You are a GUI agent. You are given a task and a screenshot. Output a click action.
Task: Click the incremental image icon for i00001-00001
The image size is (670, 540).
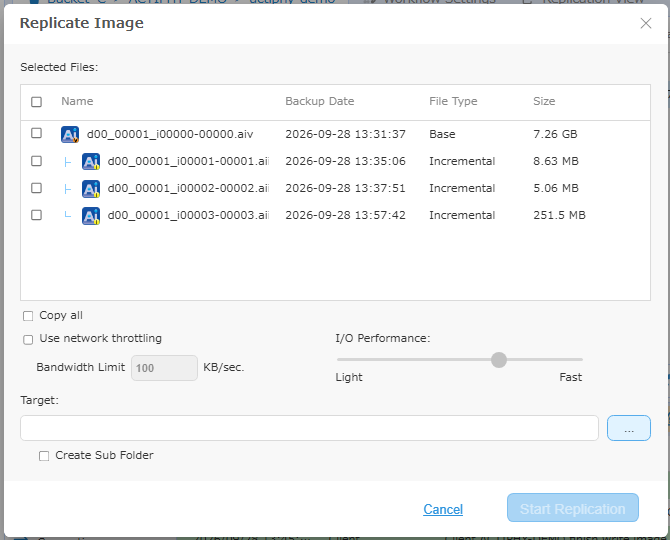(91, 161)
